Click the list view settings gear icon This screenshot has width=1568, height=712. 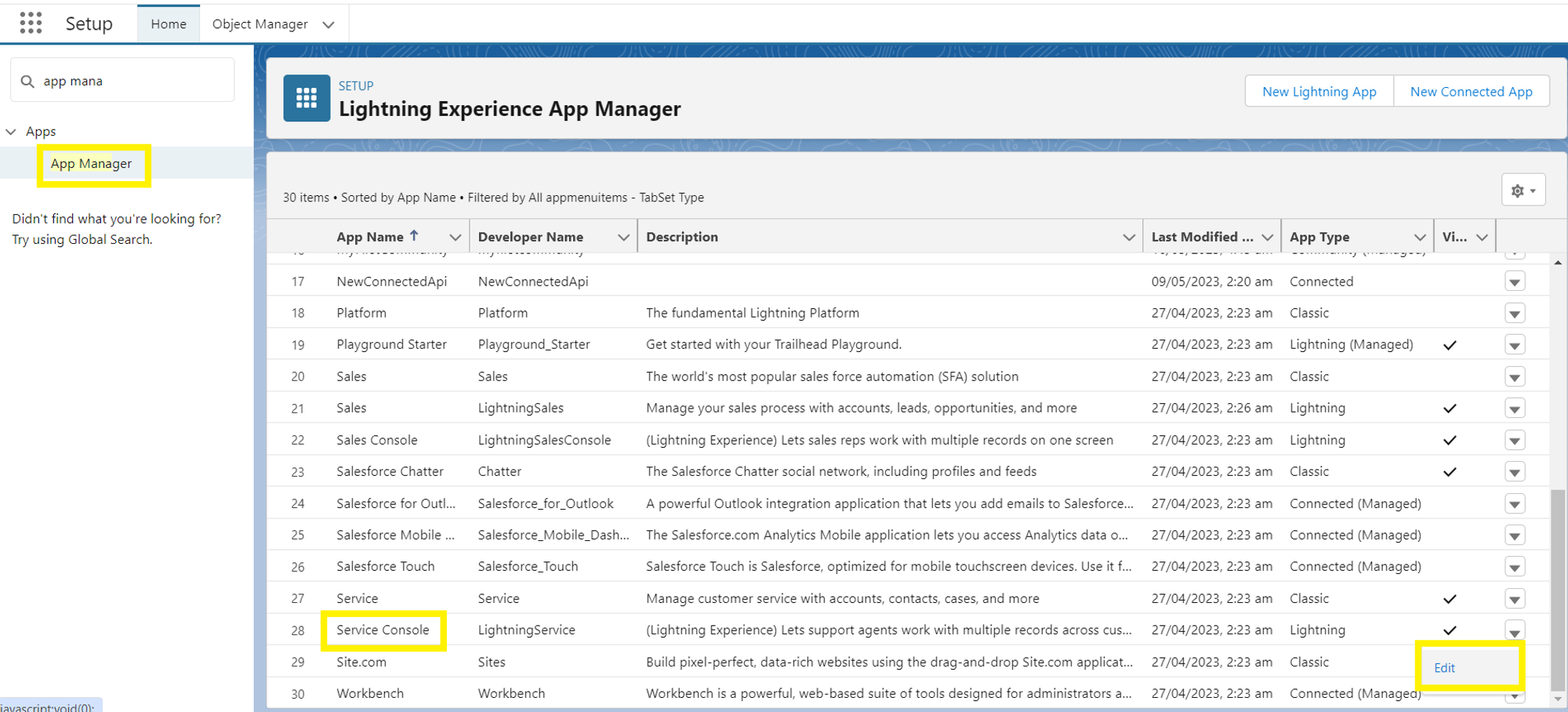click(1523, 191)
